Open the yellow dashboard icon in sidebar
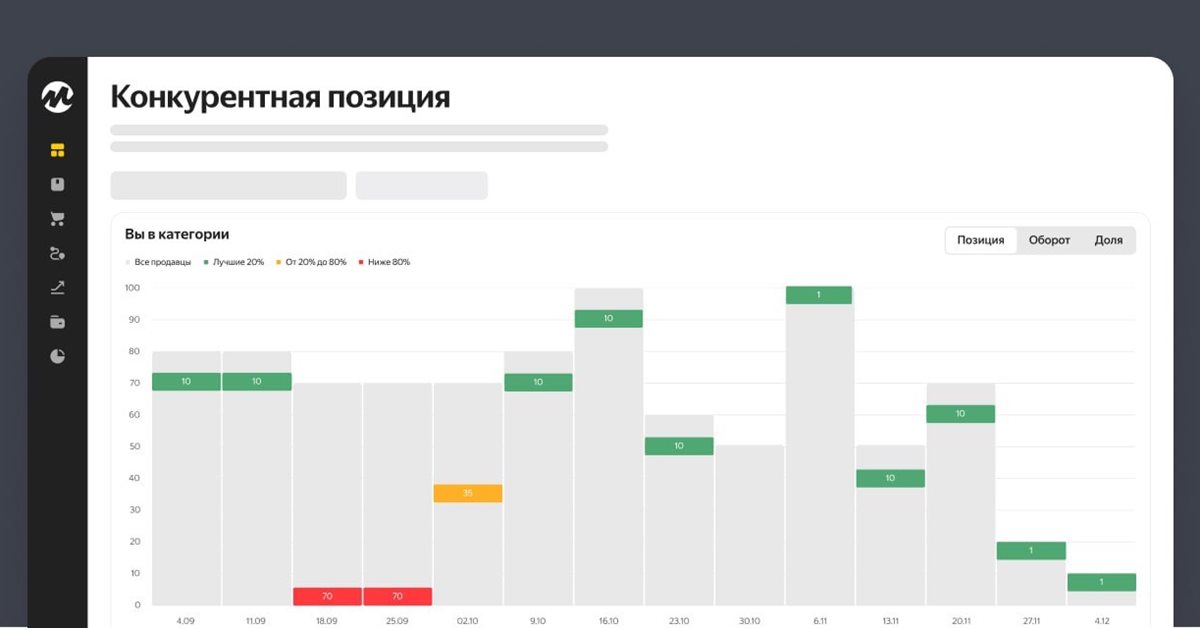Screen dimensions: 1200x628 click(x=57, y=151)
